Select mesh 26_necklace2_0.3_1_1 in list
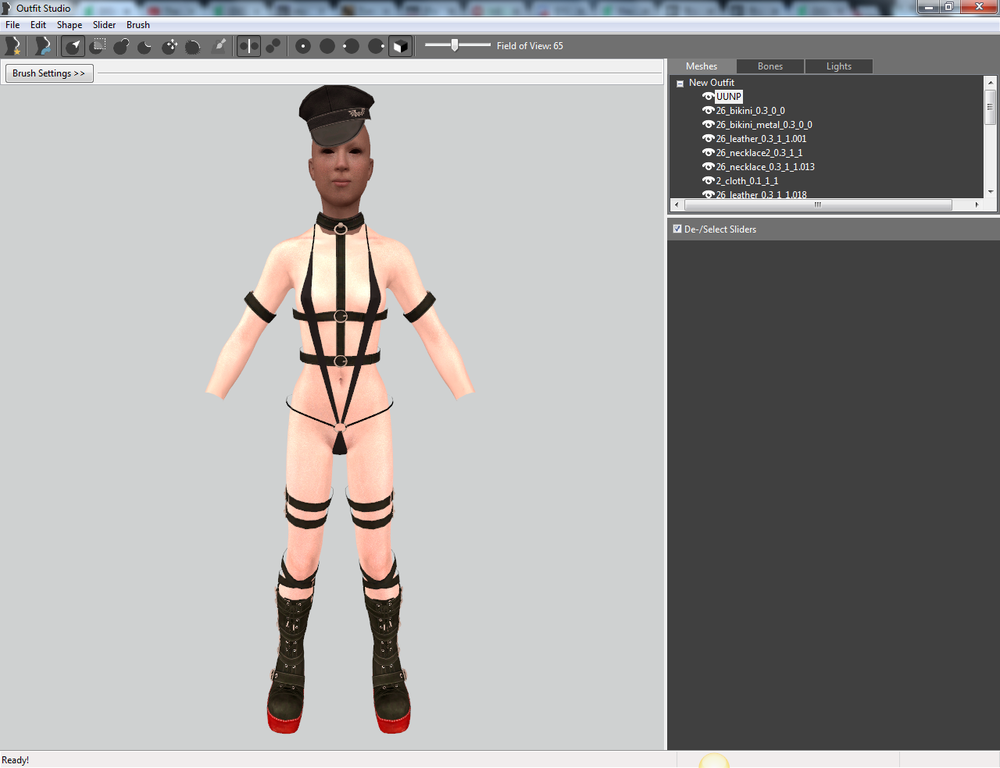 [759, 153]
